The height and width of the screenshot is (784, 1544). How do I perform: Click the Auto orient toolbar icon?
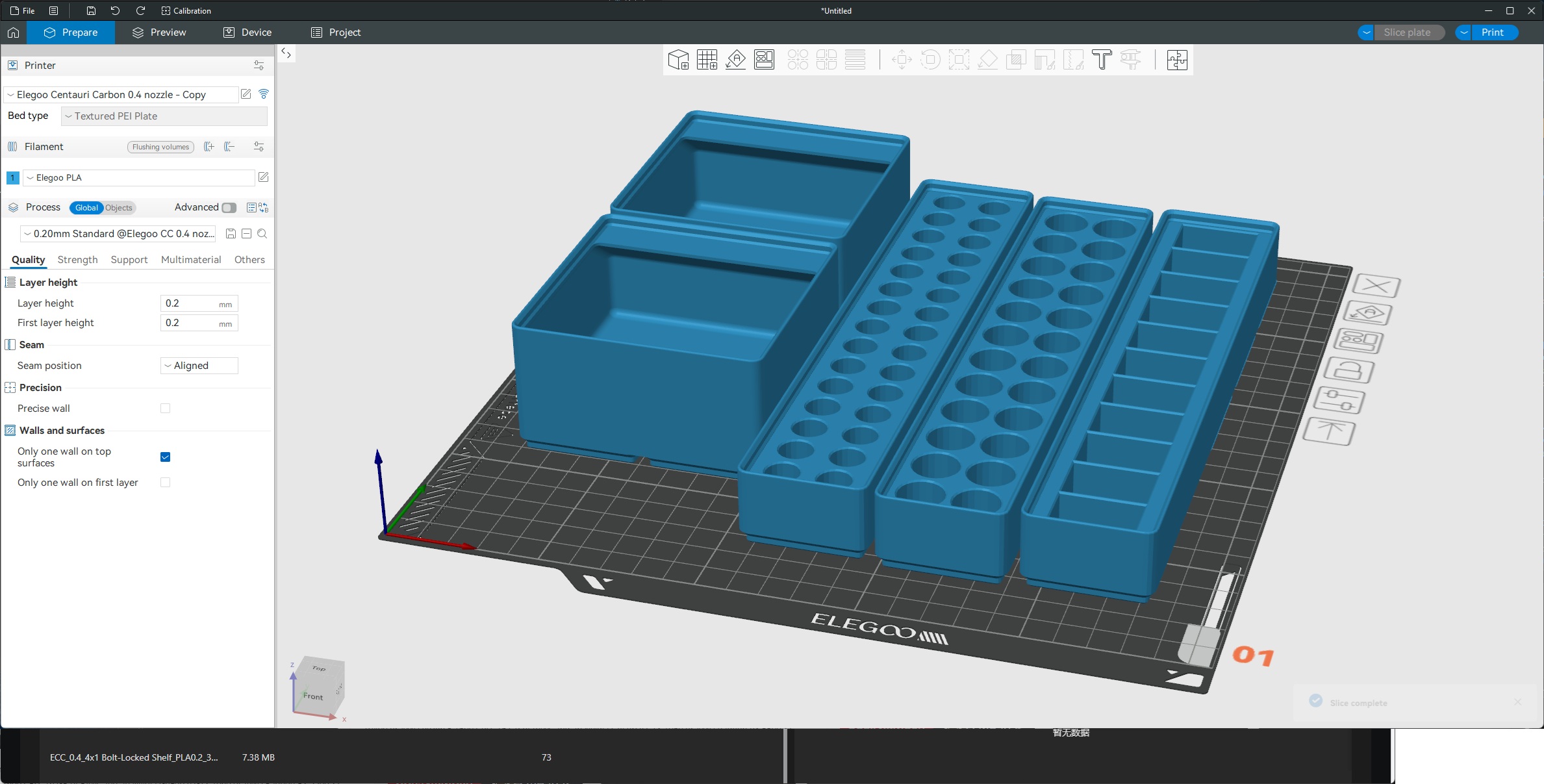(735, 60)
